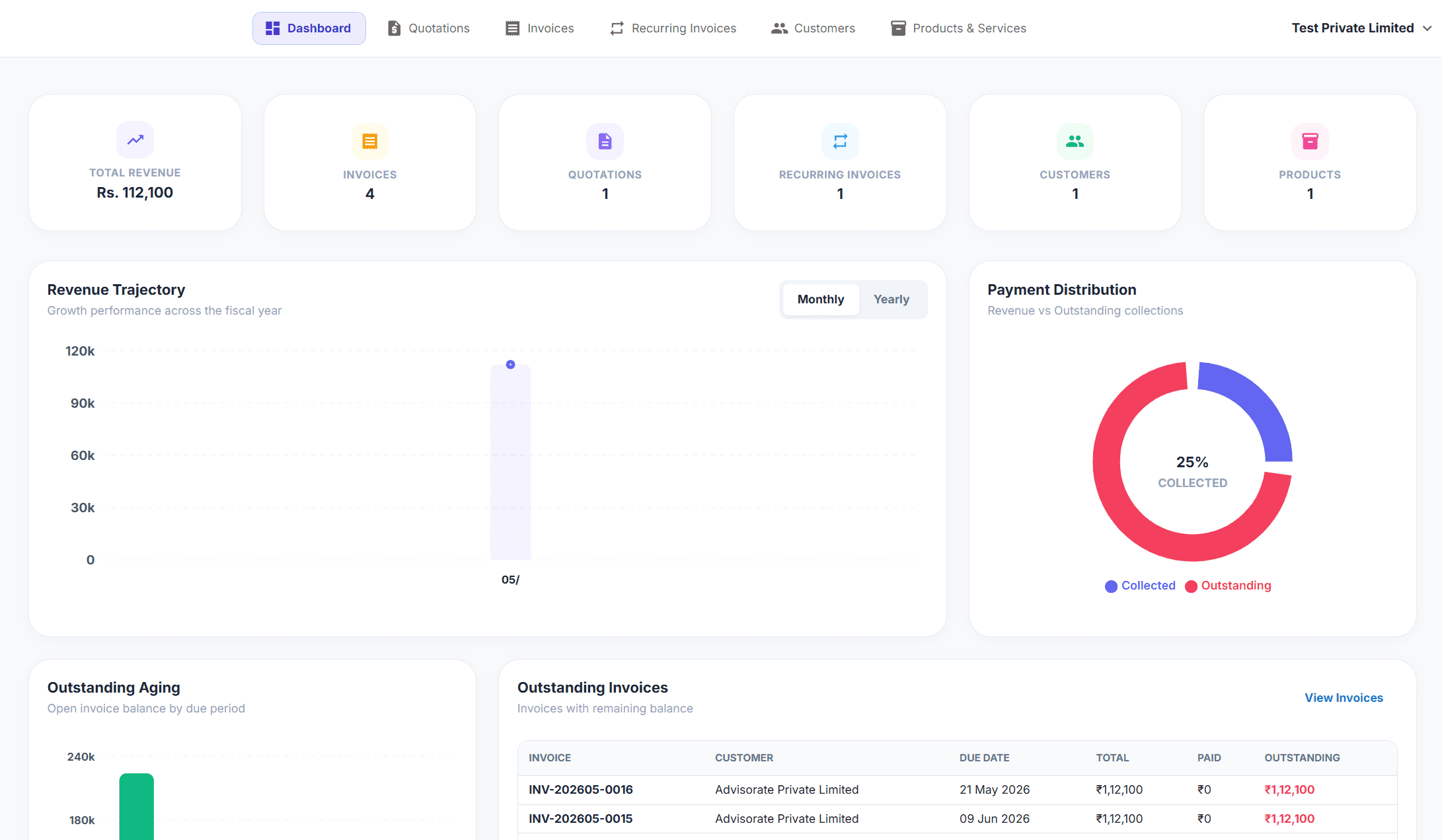Click the Total Revenue trending-up icon
Viewport: 1442px width, 840px height.
tap(135, 139)
